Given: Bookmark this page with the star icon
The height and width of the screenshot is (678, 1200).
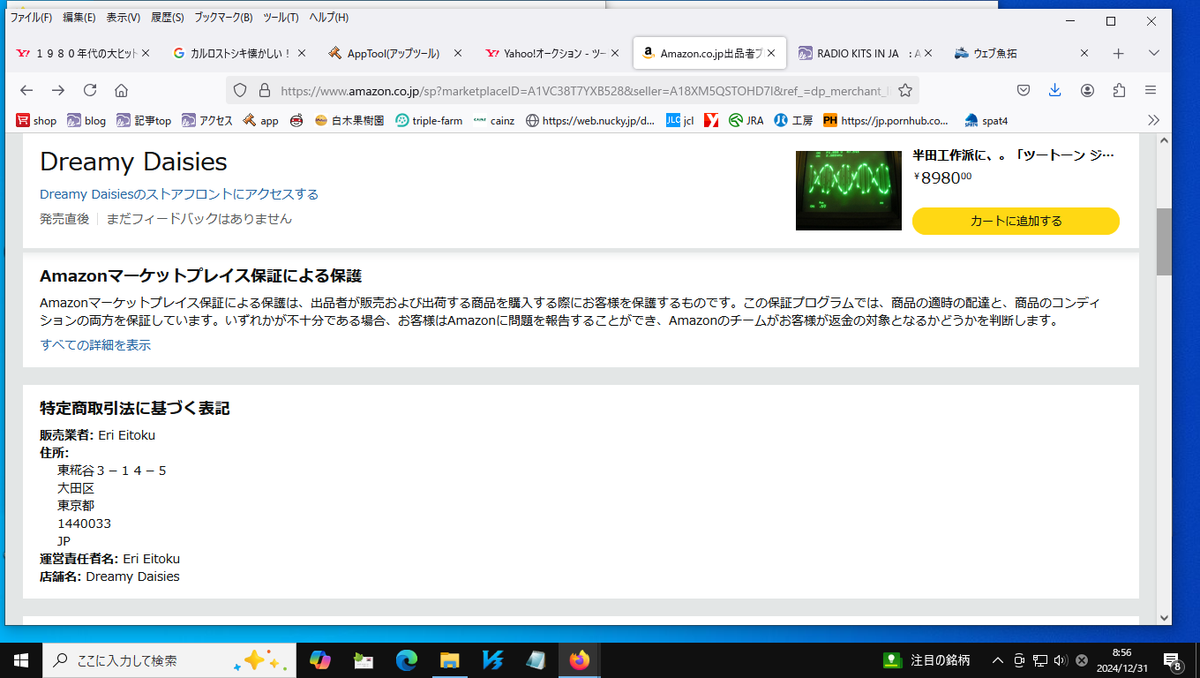Looking at the screenshot, I should [905, 90].
